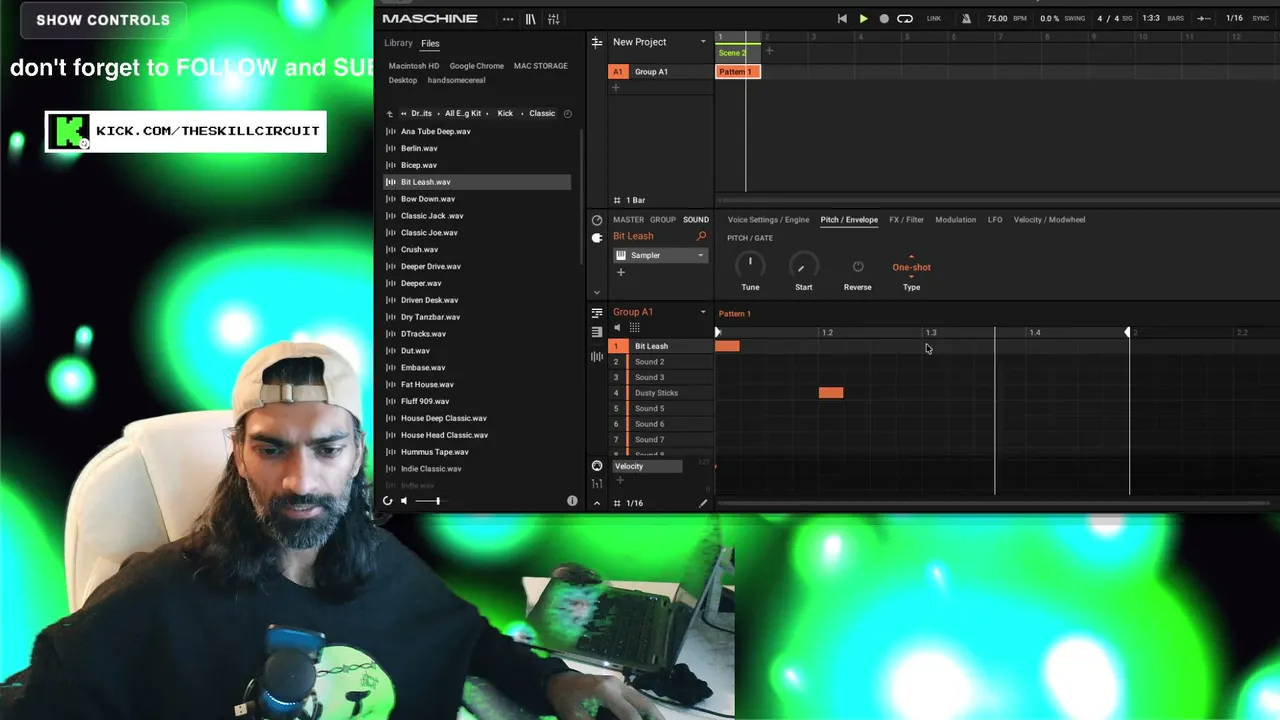1280x720 pixels.
Task: Restart playback with the skip-to-start button
Action: coord(842,18)
